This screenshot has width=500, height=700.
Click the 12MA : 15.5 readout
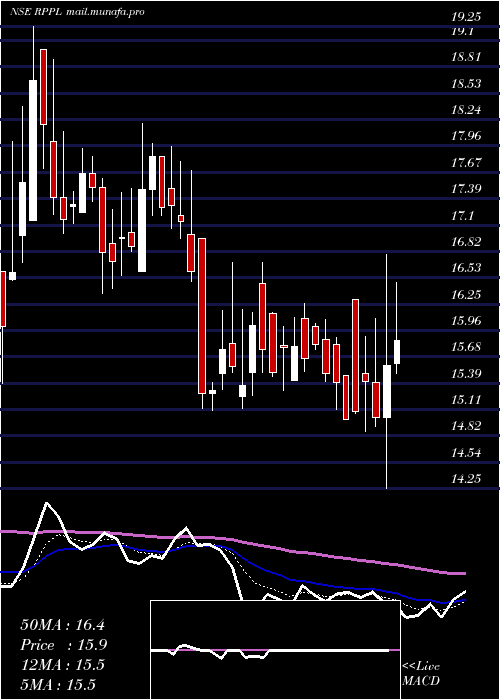pos(62,665)
